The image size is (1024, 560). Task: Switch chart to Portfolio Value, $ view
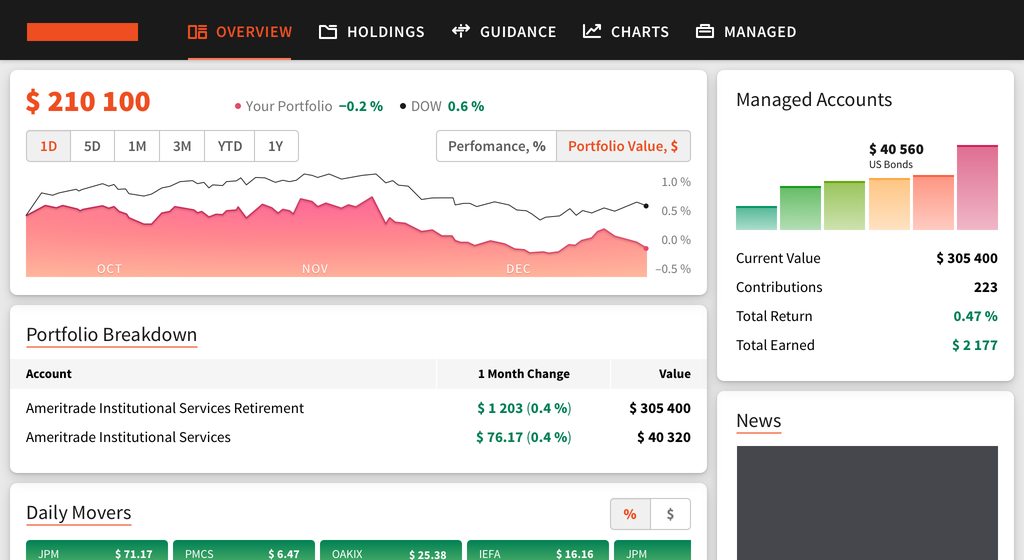[623, 146]
